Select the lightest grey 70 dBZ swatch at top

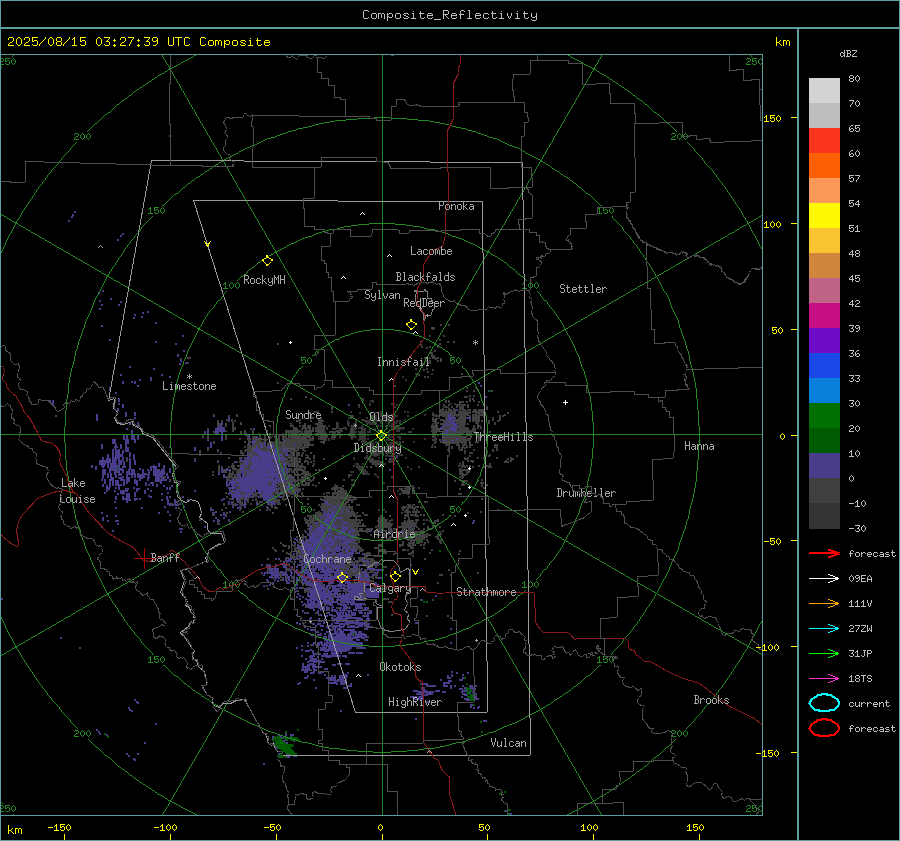824,91
